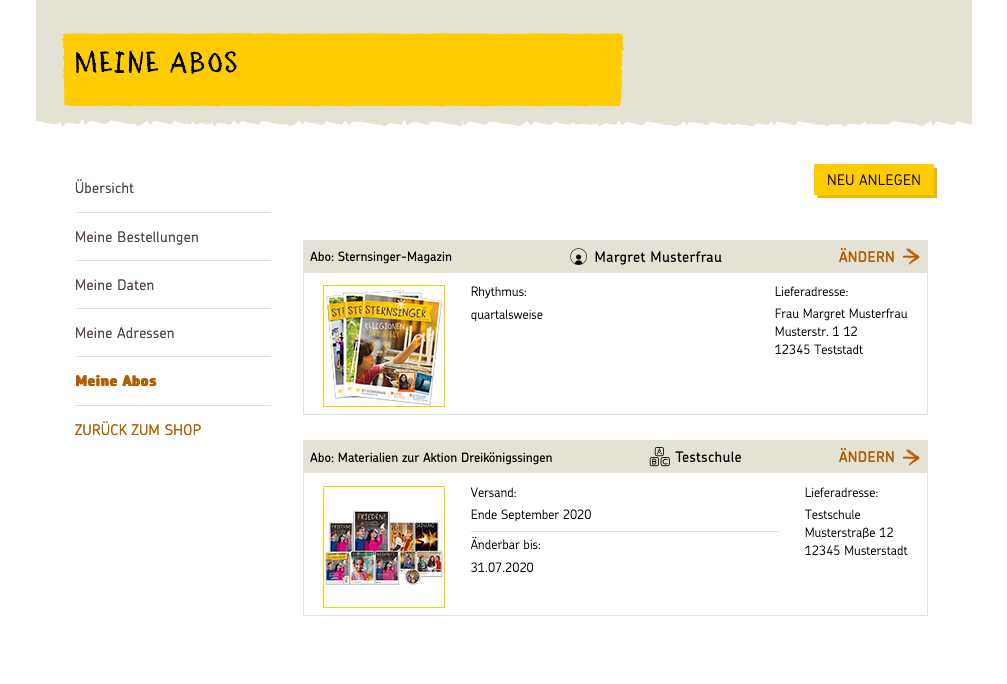Open the Dreikönigssingen materials thumbnail
The width and height of the screenshot is (1007, 684).
point(384,547)
